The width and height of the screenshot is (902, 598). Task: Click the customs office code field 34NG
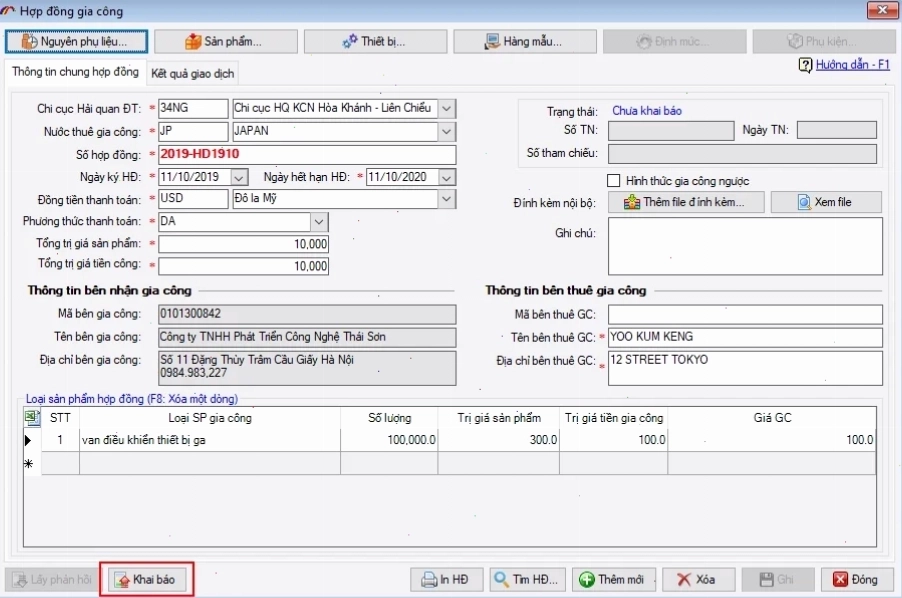click(193, 108)
